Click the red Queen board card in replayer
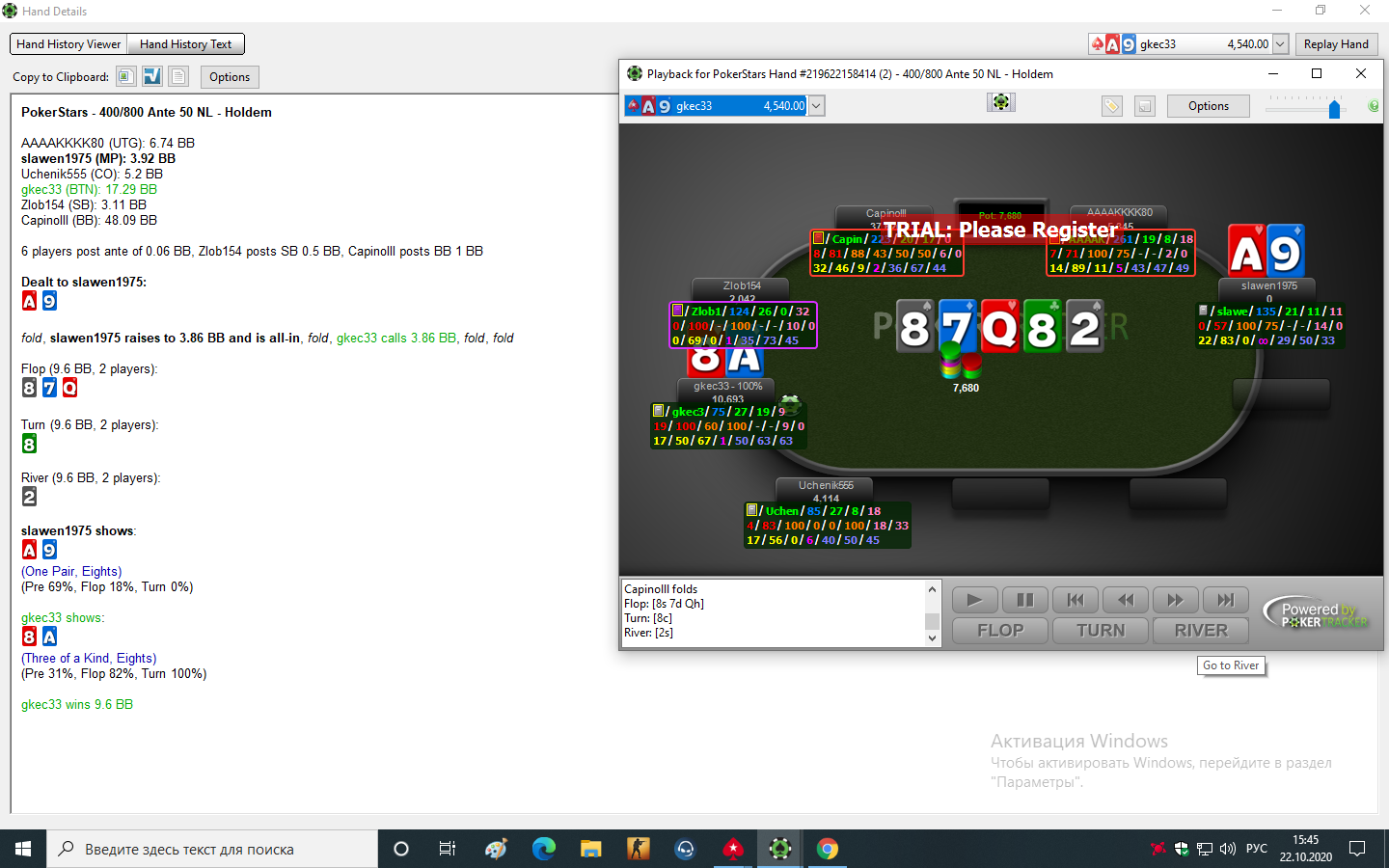Screen dimensions: 1389x868 click(1000, 326)
